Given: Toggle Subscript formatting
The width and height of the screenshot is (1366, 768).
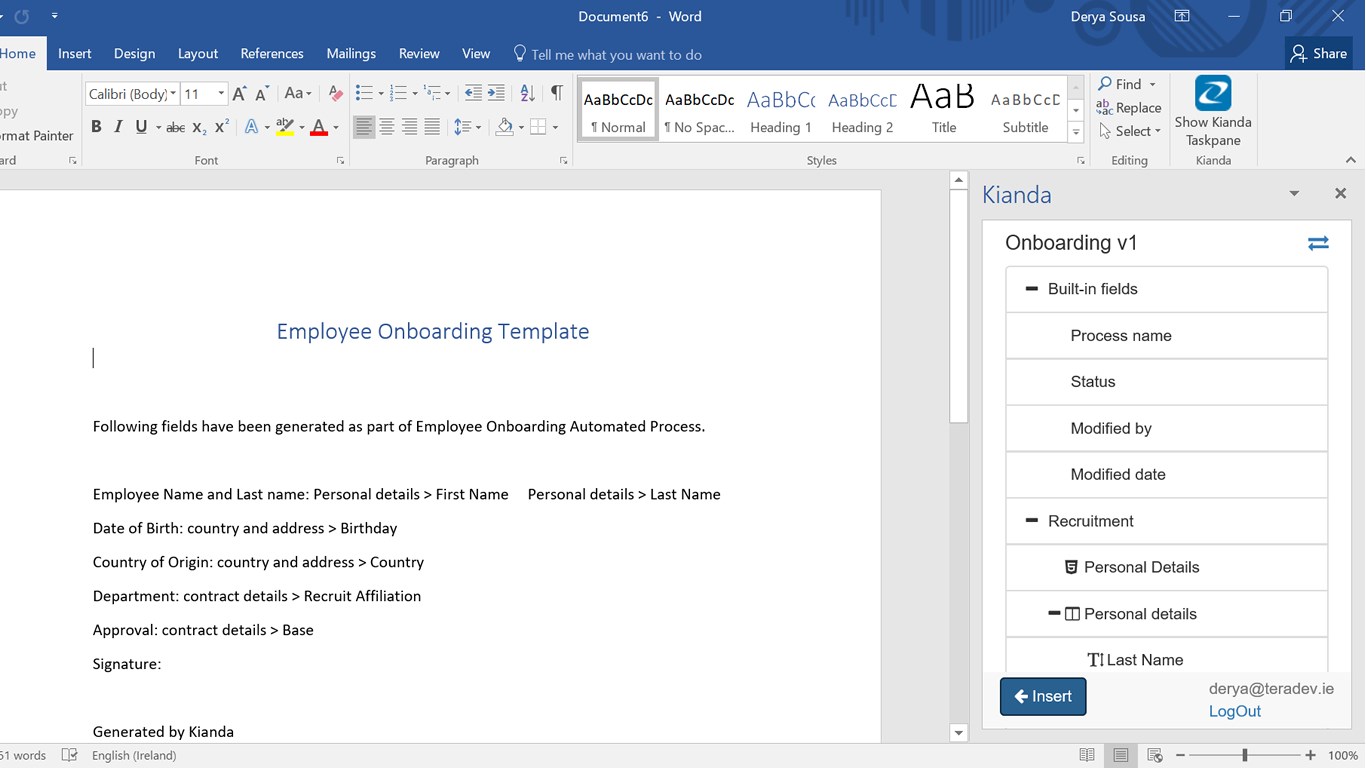Looking at the screenshot, I should click(199, 127).
